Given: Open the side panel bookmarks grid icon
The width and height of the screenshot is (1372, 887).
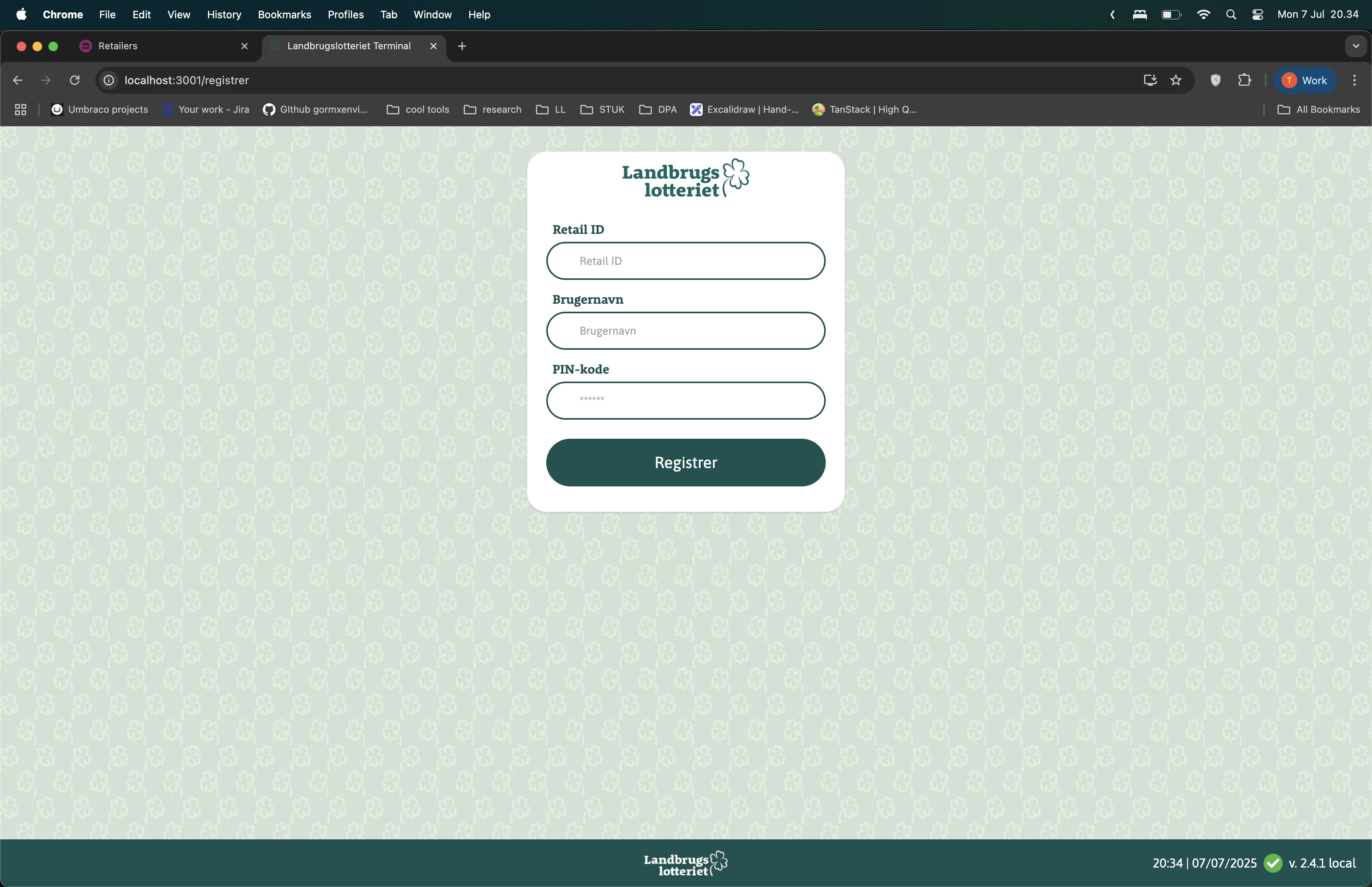Looking at the screenshot, I should [x=20, y=110].
